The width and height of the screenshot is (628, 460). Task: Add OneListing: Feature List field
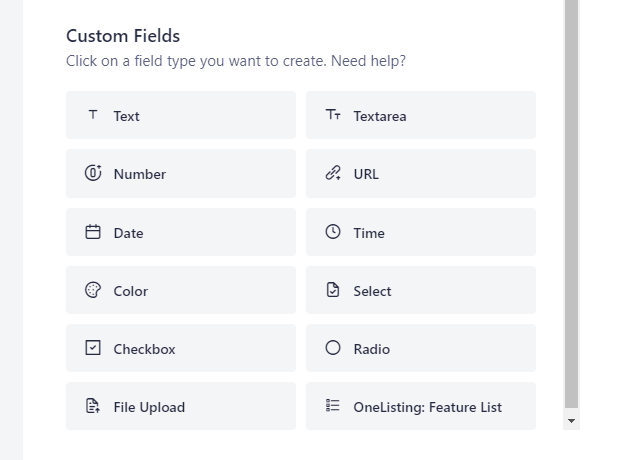(421, 406)
